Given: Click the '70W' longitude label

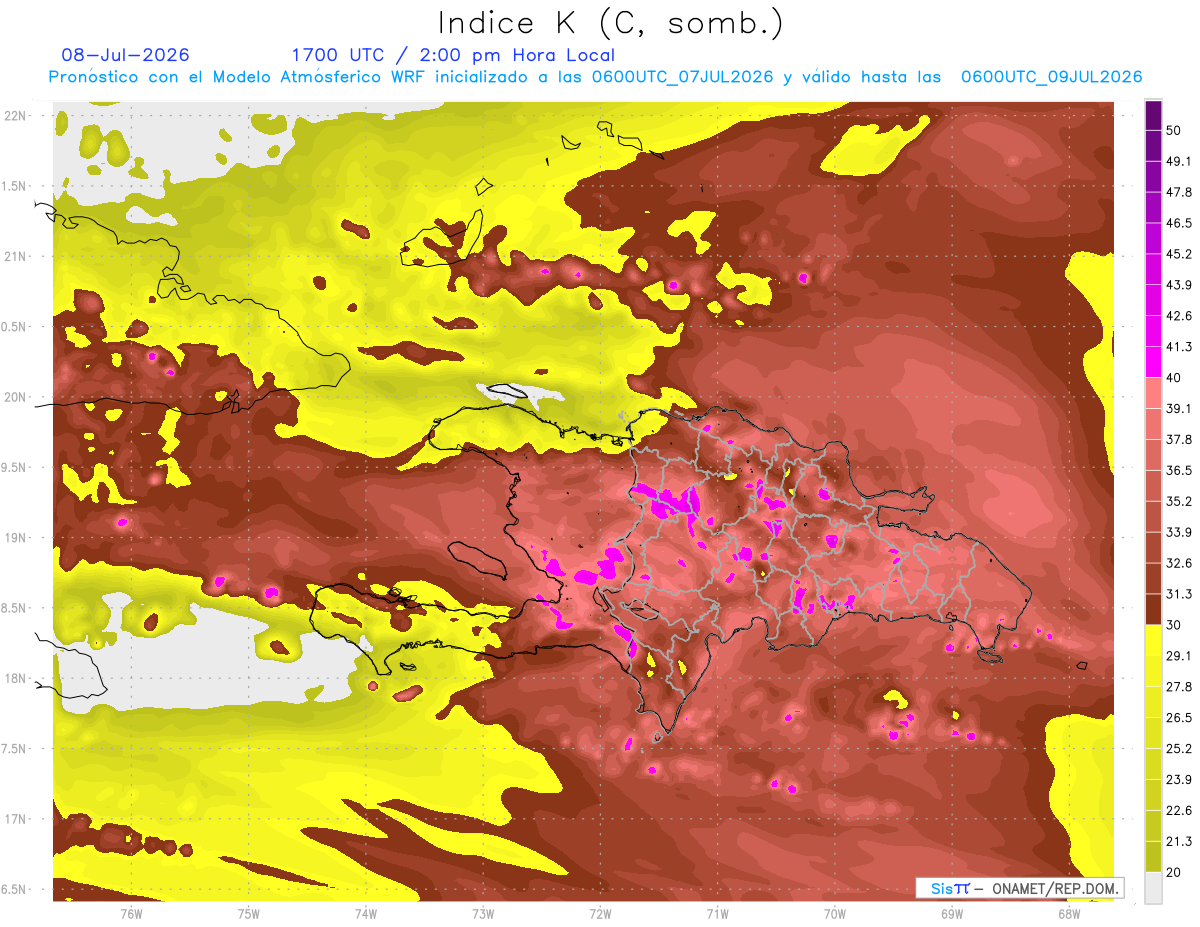Looking at the screenshot, I should coord(835,913).
